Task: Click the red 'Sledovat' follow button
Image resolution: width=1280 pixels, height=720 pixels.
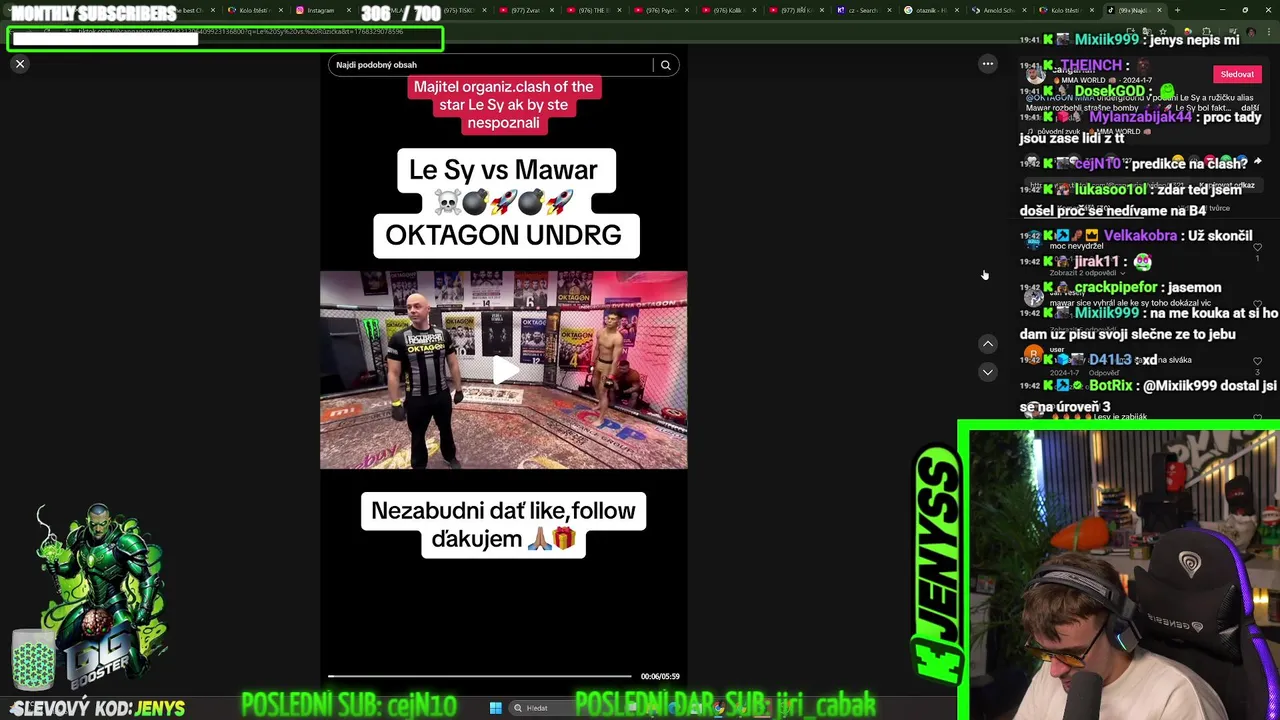Action: click(x=1237, y=74)
